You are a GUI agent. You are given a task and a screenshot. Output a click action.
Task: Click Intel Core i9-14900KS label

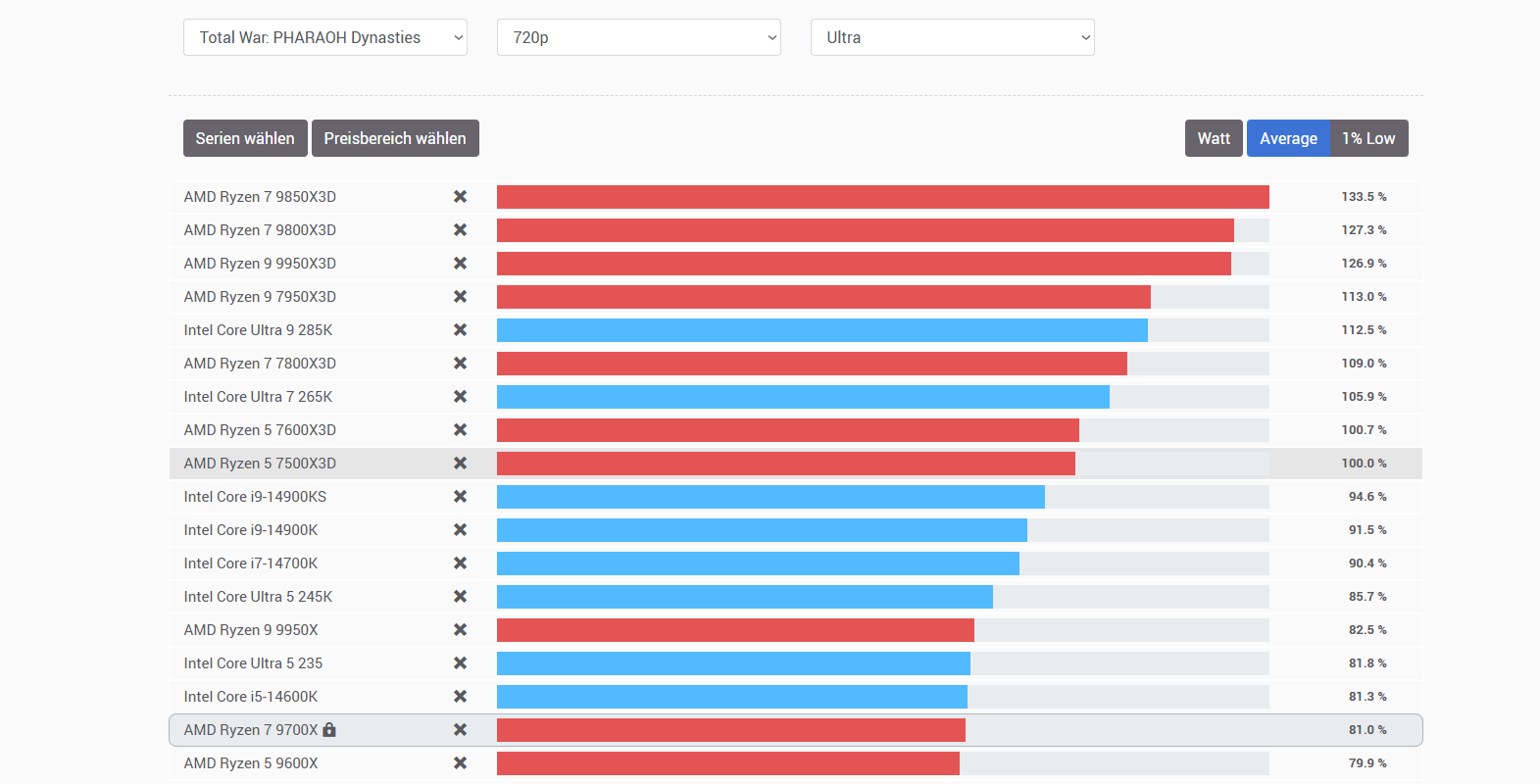255,497
